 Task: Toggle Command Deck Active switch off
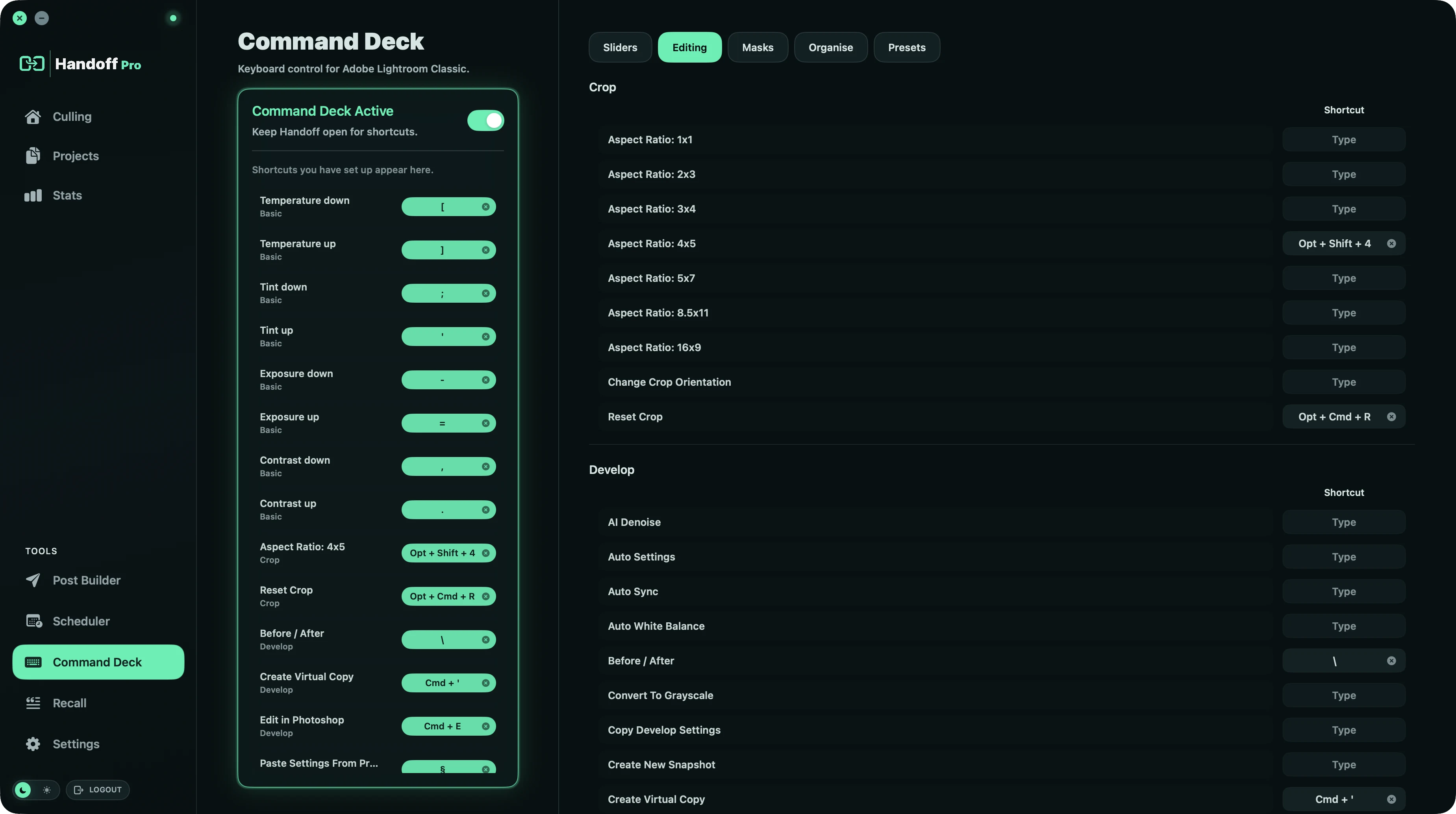pos(485,120)
